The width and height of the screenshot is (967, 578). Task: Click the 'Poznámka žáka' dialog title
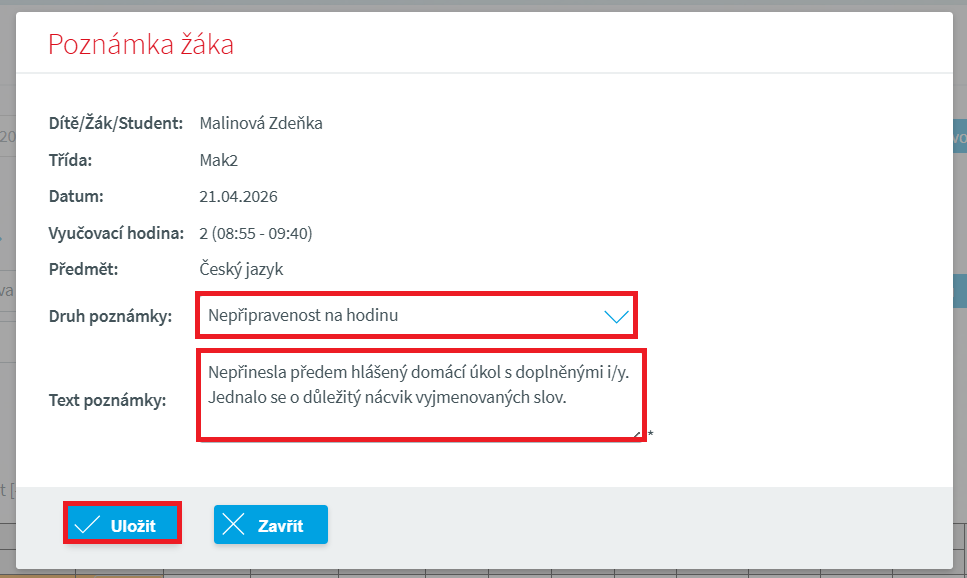tap(141, 44)
